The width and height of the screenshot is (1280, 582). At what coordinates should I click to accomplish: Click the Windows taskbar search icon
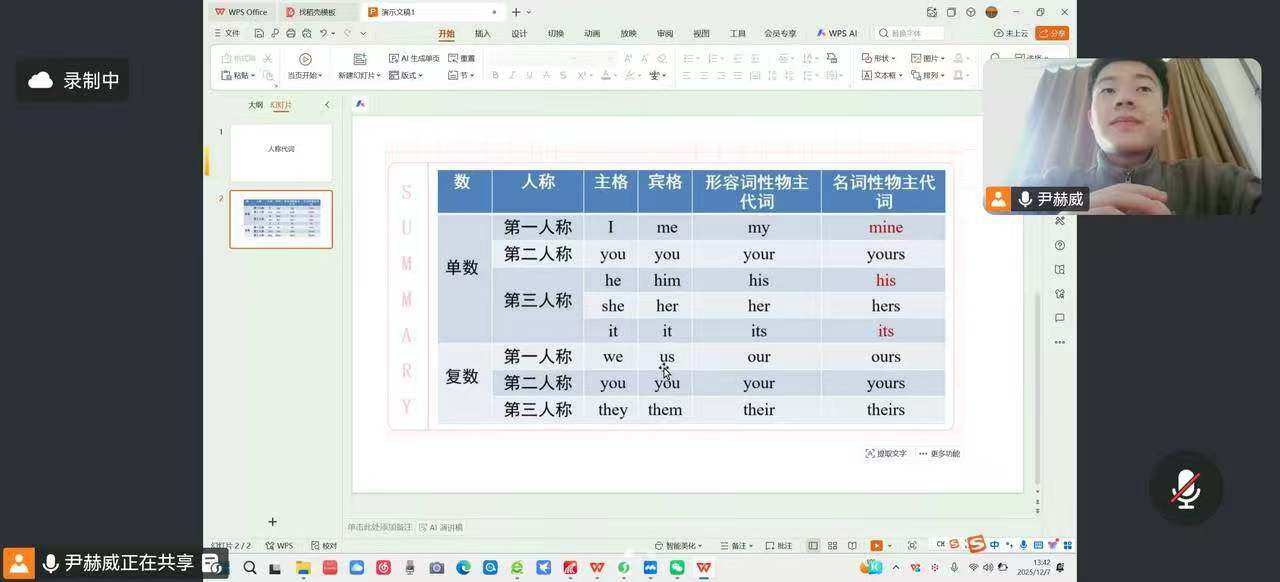[249, 568]
